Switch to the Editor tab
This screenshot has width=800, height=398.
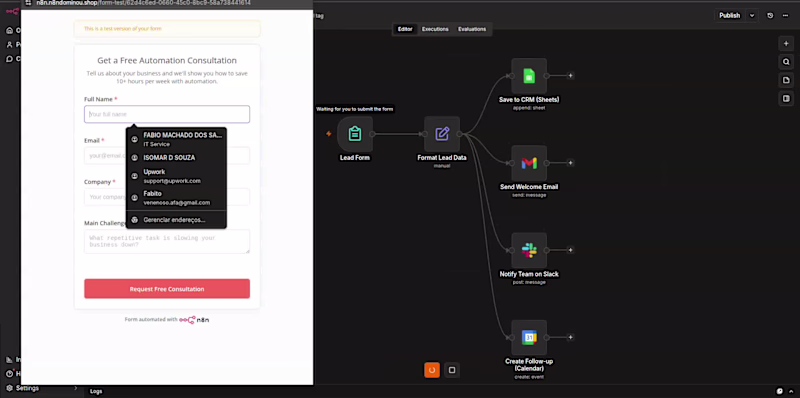point(405,29)
